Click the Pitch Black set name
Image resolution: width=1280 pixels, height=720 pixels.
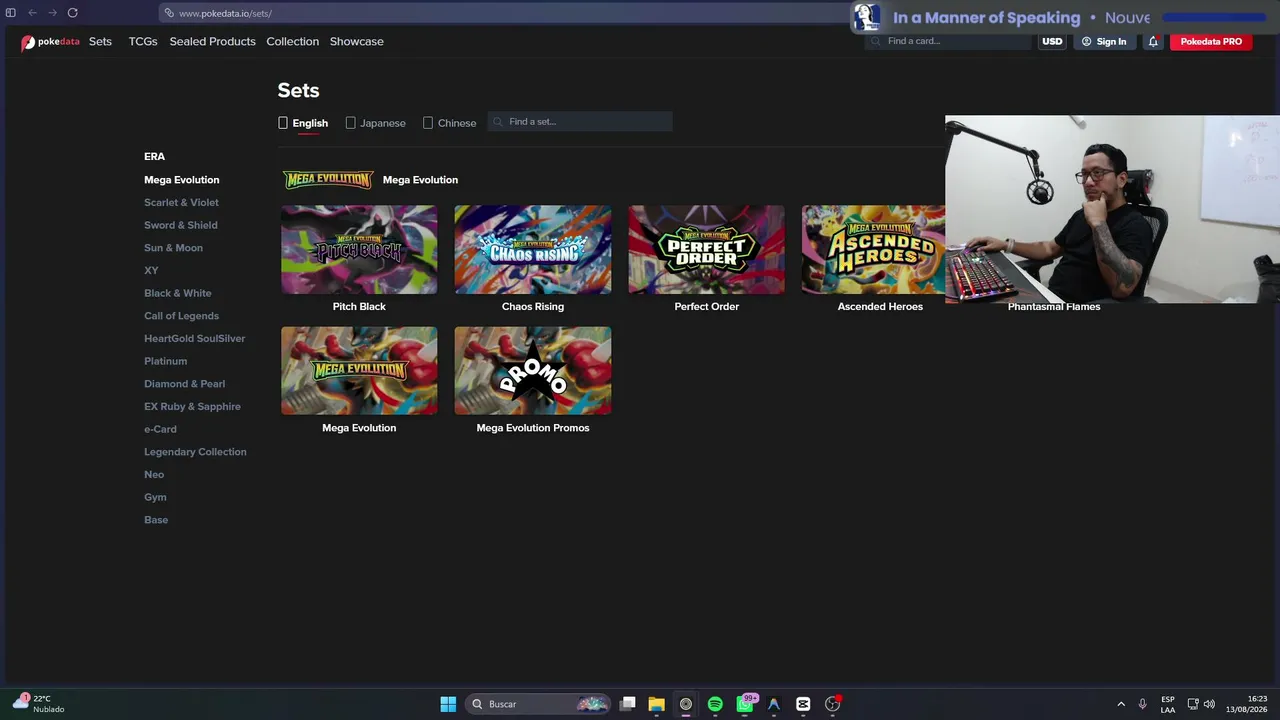tap(359, 307)
